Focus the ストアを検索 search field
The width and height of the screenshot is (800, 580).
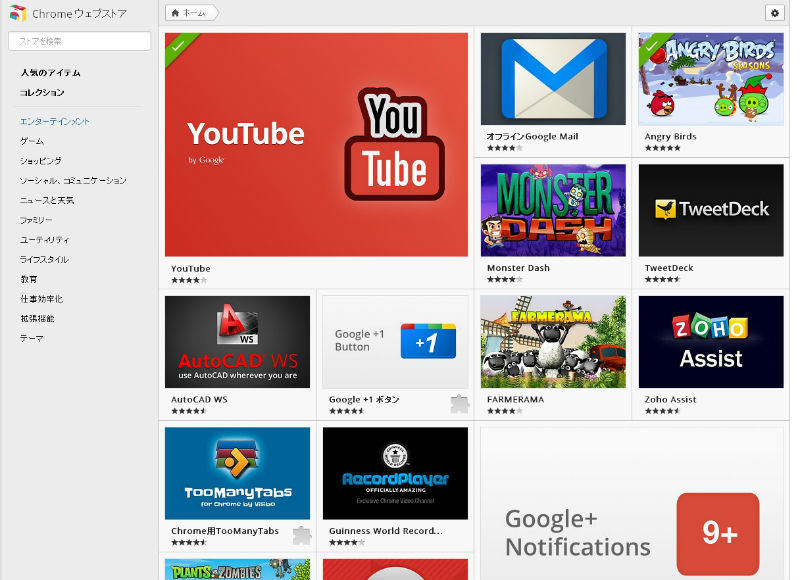point(80,41)
